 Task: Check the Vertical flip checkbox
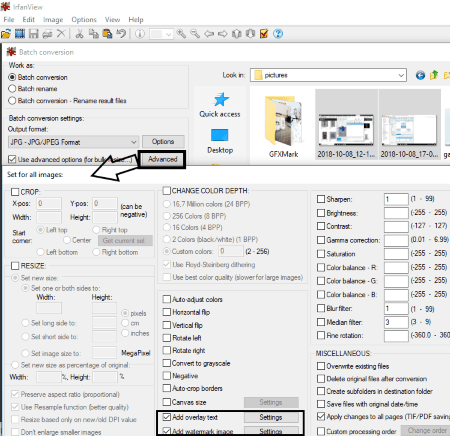(167, 325)
